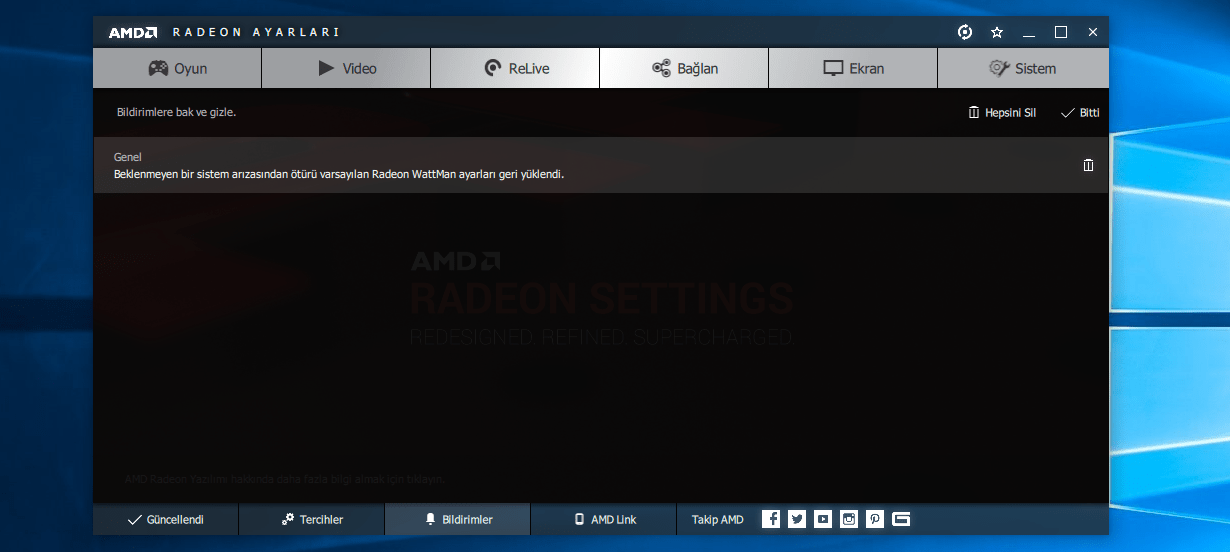1230x552 pixels.
Task: Click the Takip AMD label
Action: click(718, 519)
